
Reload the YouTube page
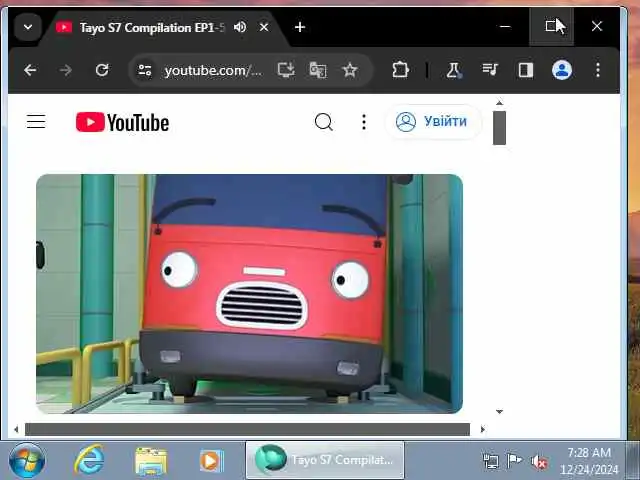102,70
